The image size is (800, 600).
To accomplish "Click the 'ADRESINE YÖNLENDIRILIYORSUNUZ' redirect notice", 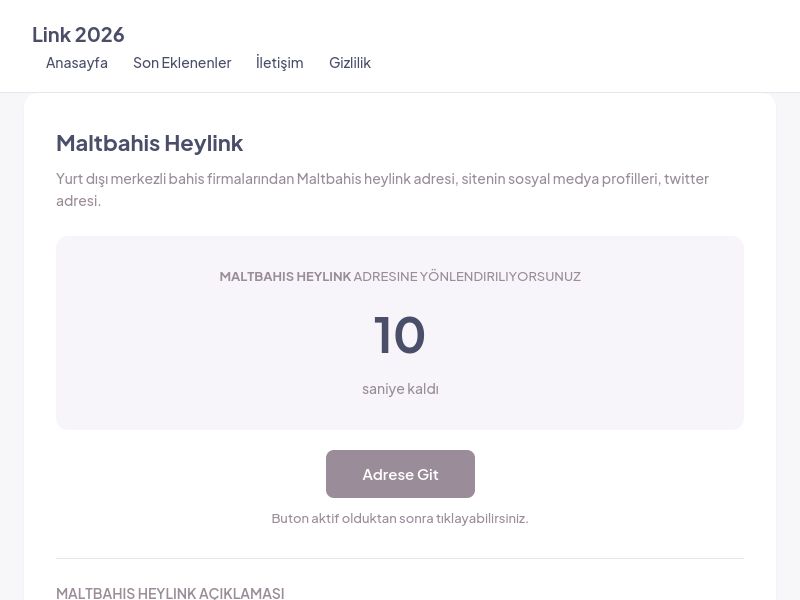I will tap(467, 277).
